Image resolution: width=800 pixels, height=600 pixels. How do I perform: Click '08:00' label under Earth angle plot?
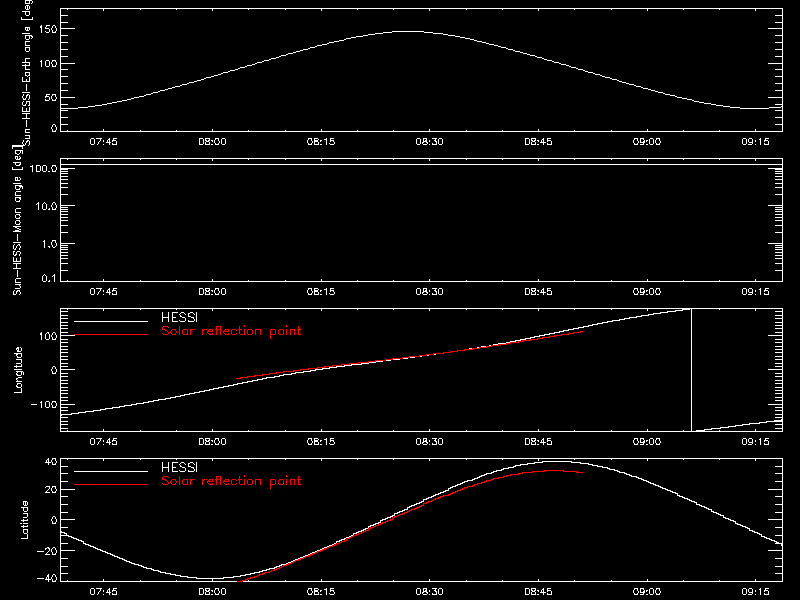pyautogui.click(x=212, y=142)
